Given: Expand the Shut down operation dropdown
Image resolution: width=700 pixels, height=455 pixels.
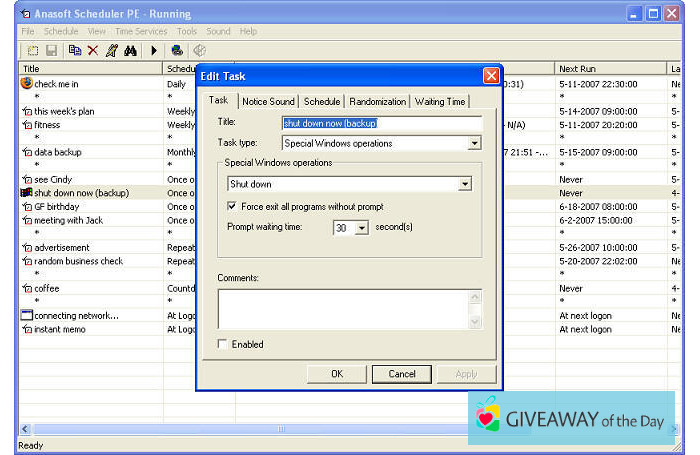Looking at the screenshot, I should [x=464, y=185].
